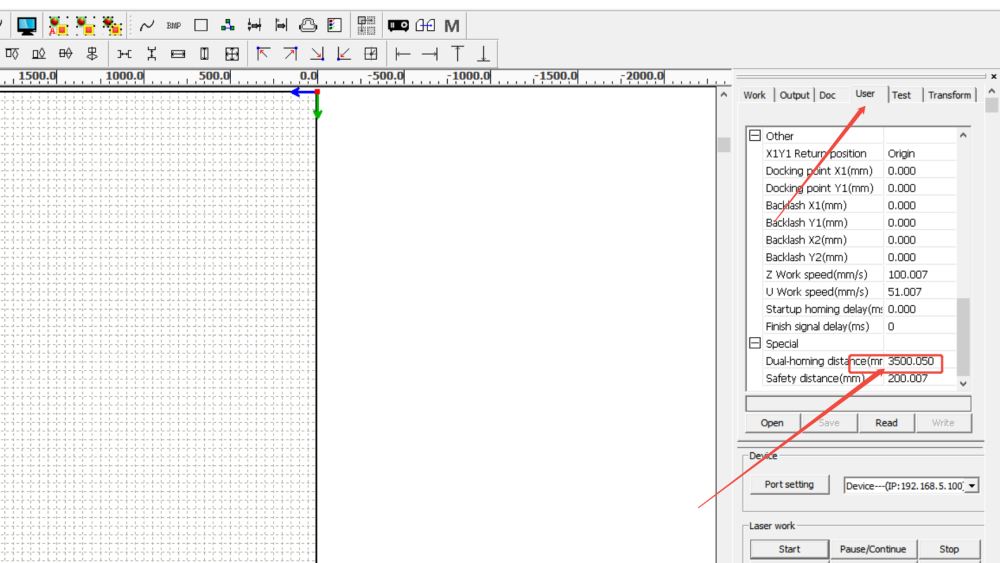Click the split page icon beside the M
Screen dimensions: 1000x563
[425, 26]
